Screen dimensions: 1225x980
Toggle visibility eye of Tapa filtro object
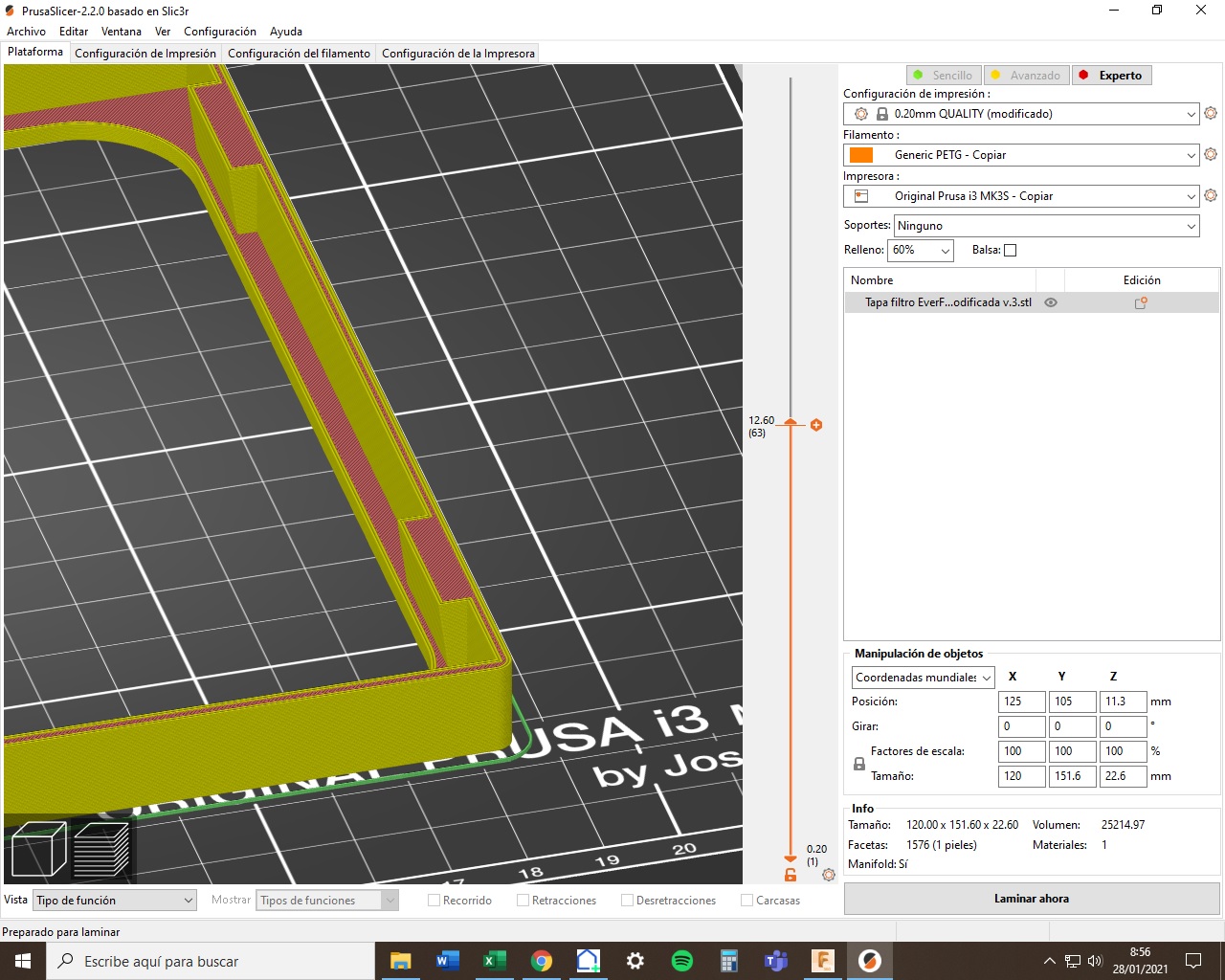point(1051,302)
